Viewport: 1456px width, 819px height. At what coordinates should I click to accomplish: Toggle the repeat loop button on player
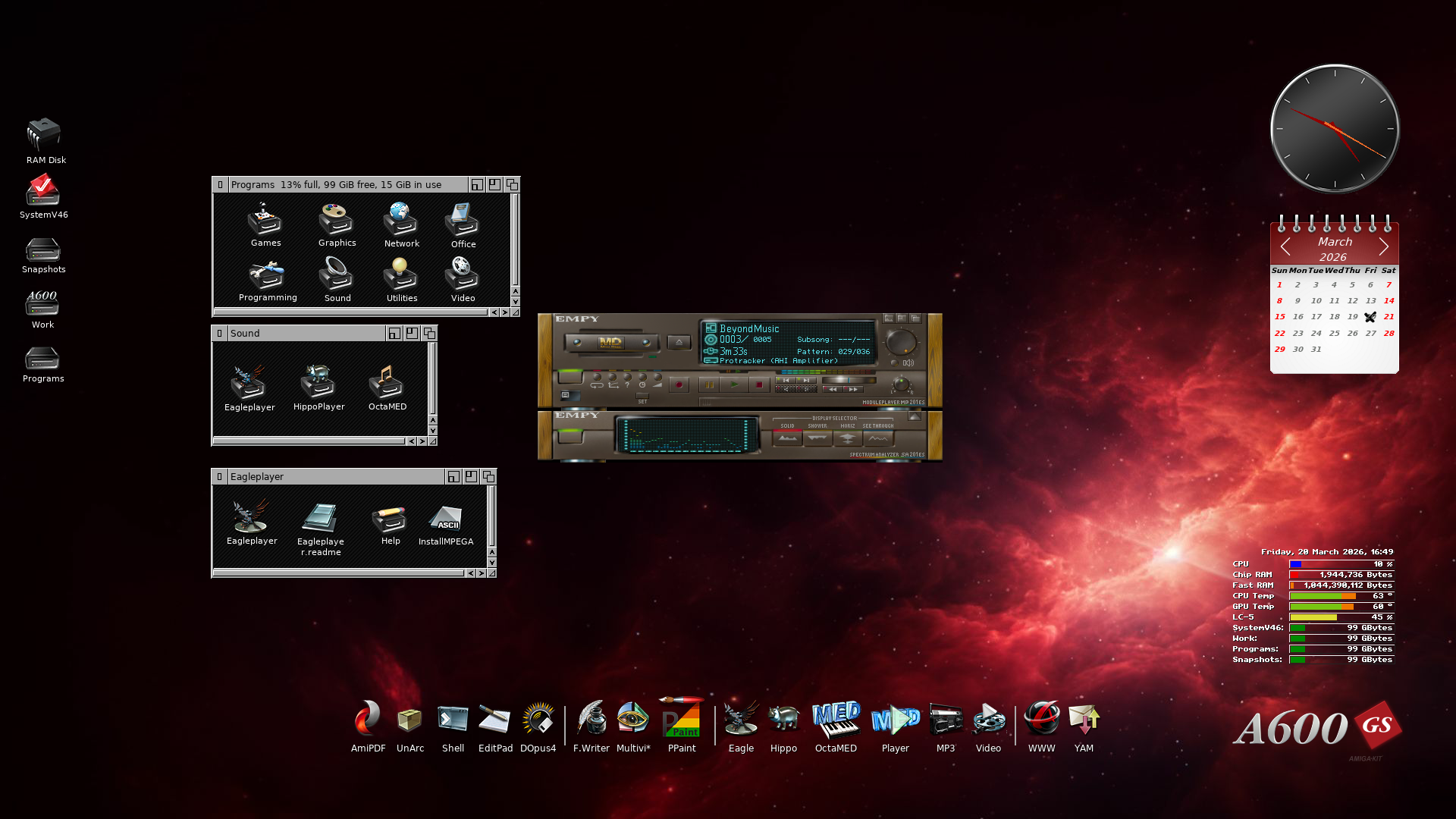coord(598,377)
